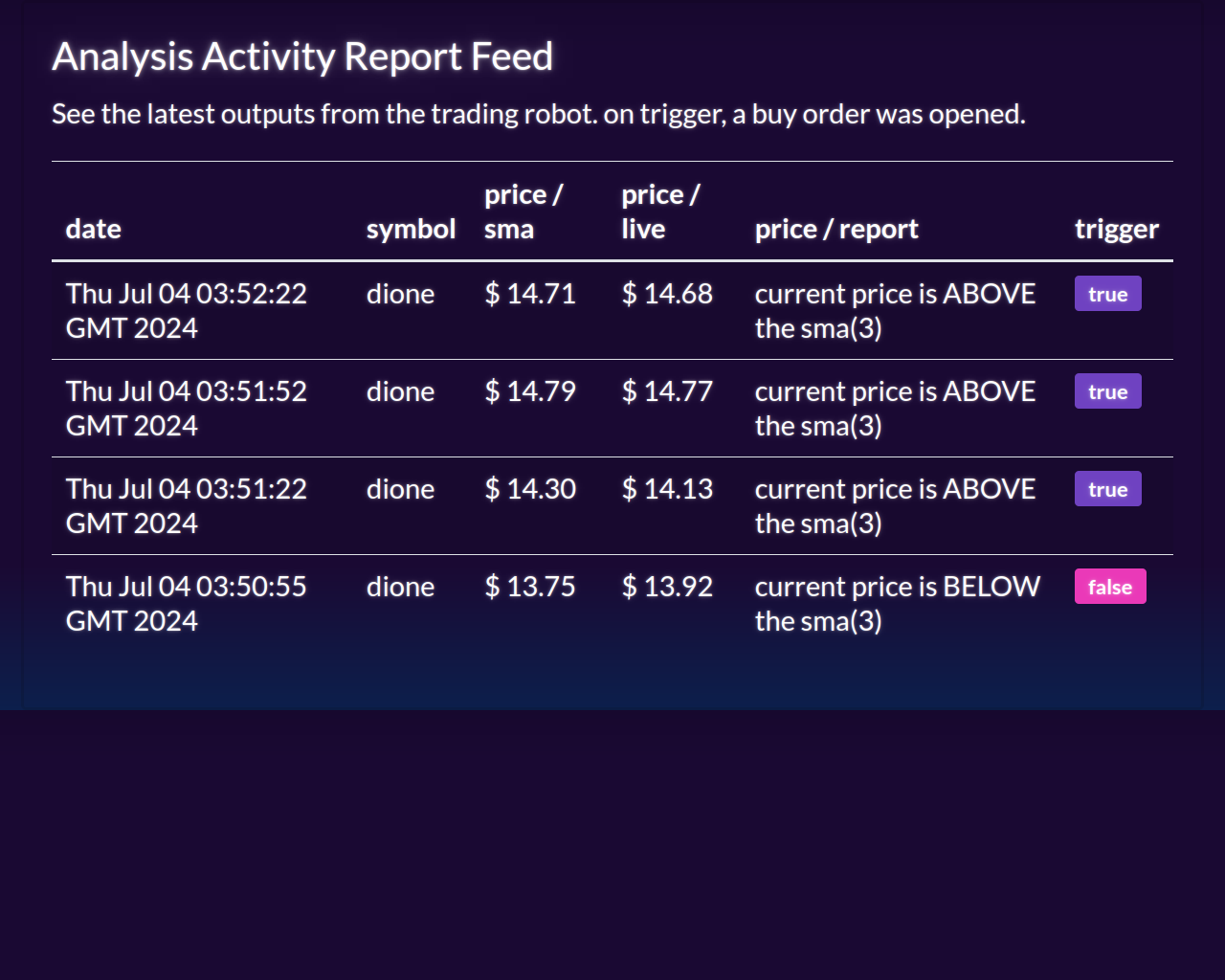Screen dimensions: 1225x980
Task: Click the $ 14.13 live price value
Action: point(667,488)
